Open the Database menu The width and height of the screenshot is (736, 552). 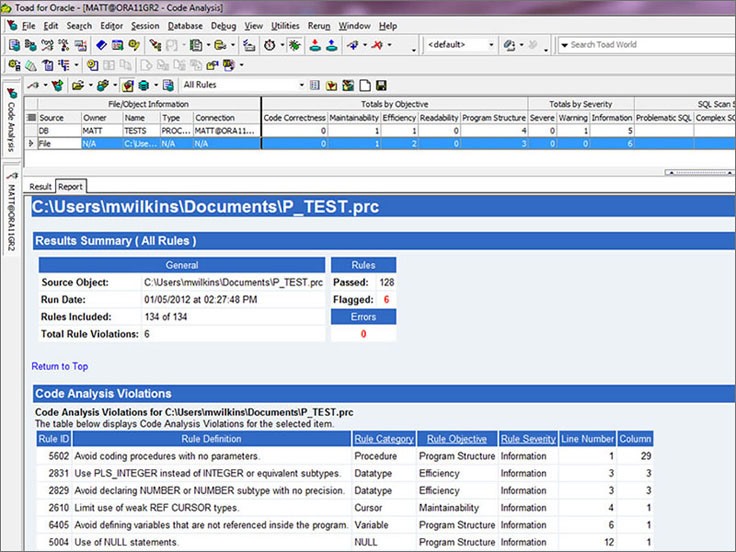(x=185, y=26)
